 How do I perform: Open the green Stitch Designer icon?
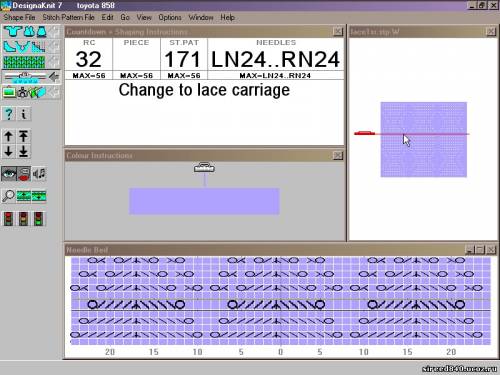(24, 62)
